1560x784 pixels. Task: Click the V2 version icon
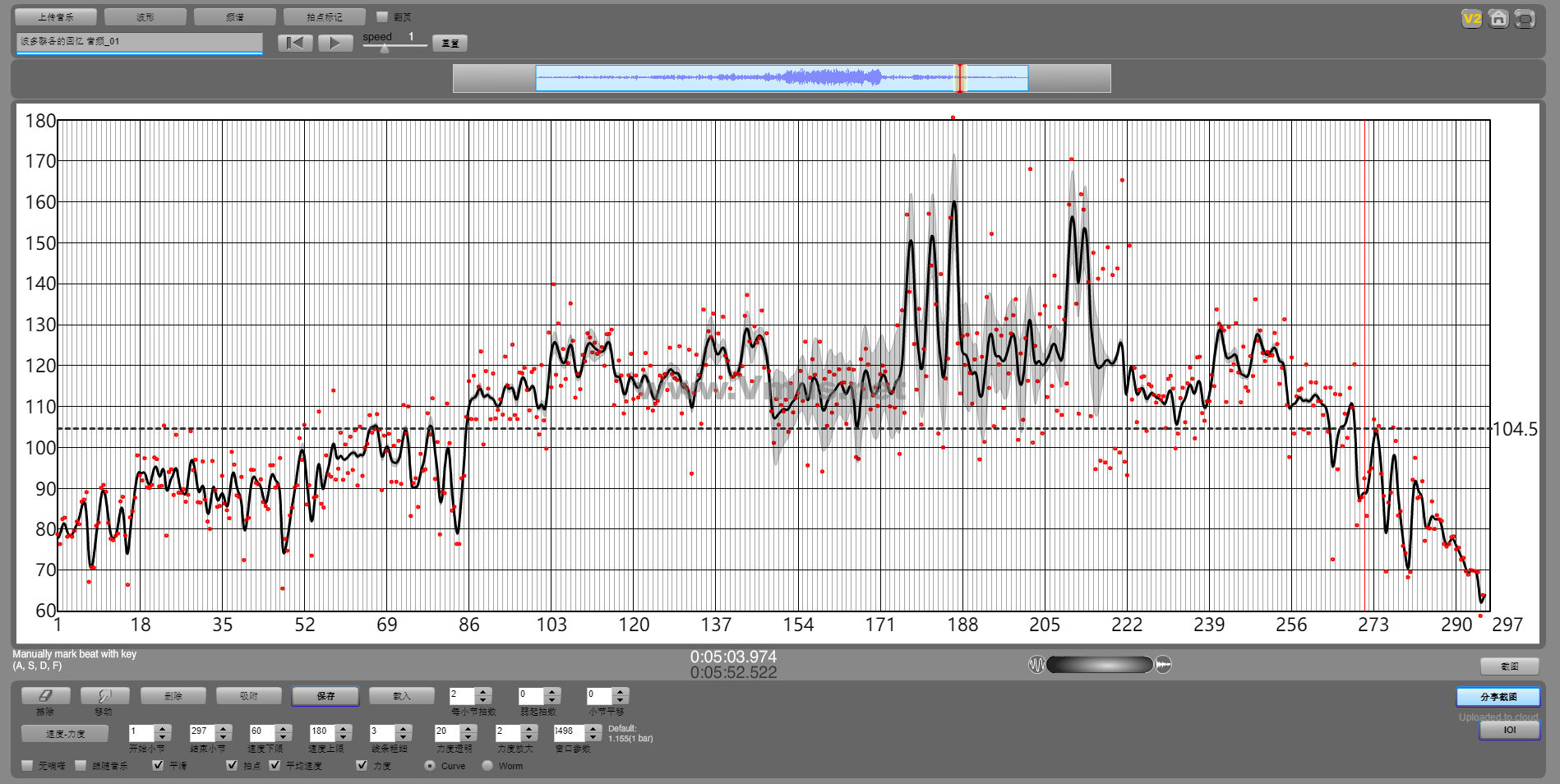coord(1471,19)
